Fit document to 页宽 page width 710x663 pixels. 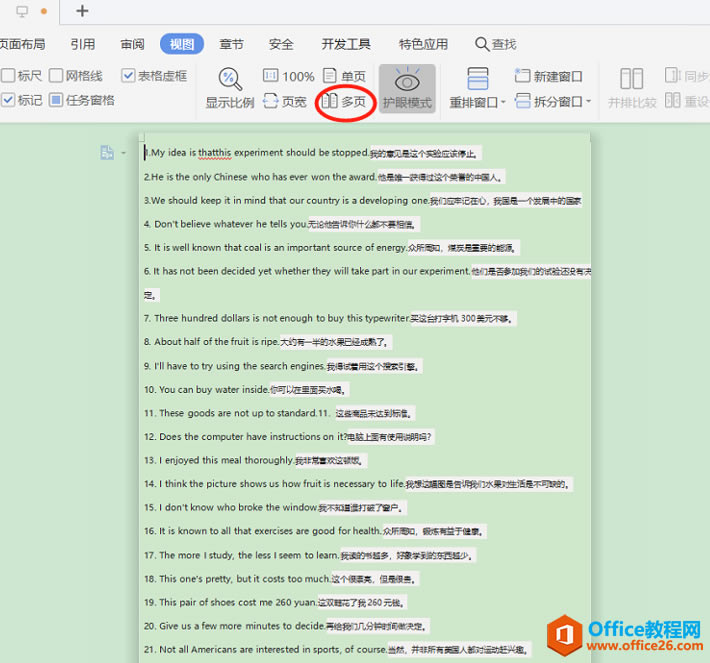pos(285,101)
